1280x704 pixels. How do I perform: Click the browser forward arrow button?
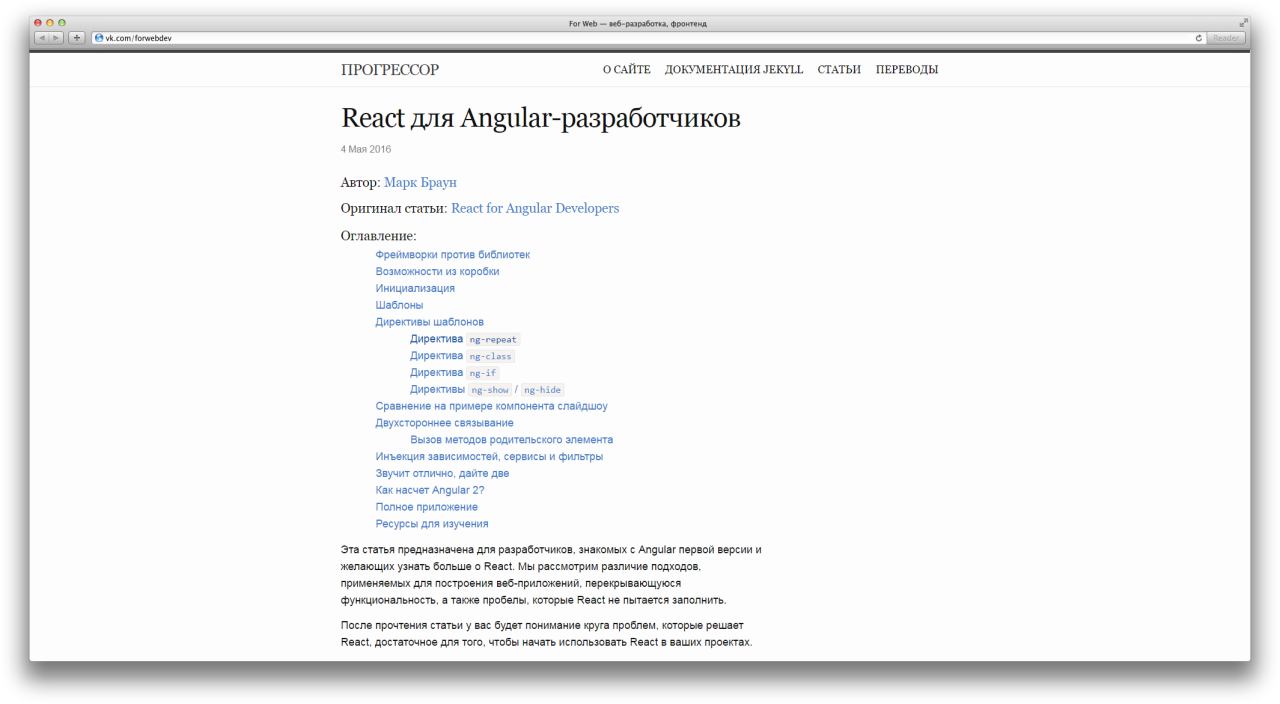click(x=57, y=38)
